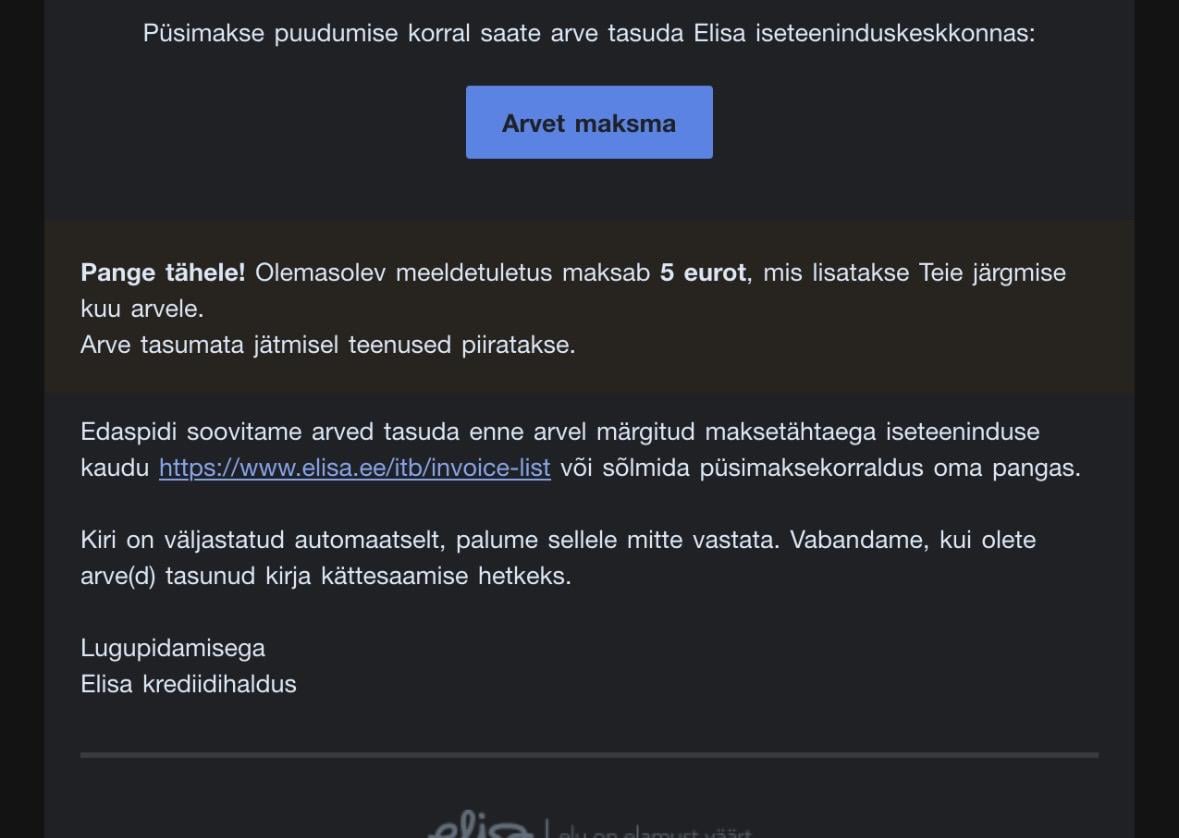This screenshot has height=838, width=1179.
Task: Open the elisa.ee invoice-list link
Action: (354, 468)
